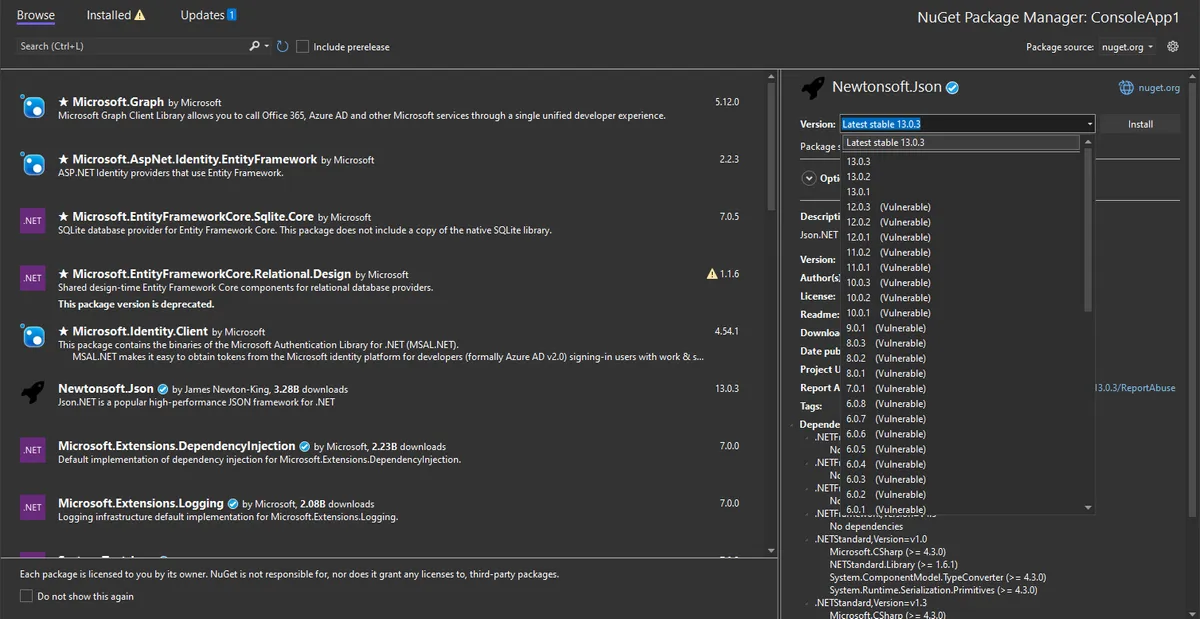Click the warning icon on Installed tab
The height and width of the screenshot is (619, 1200).
pos(140,15)
